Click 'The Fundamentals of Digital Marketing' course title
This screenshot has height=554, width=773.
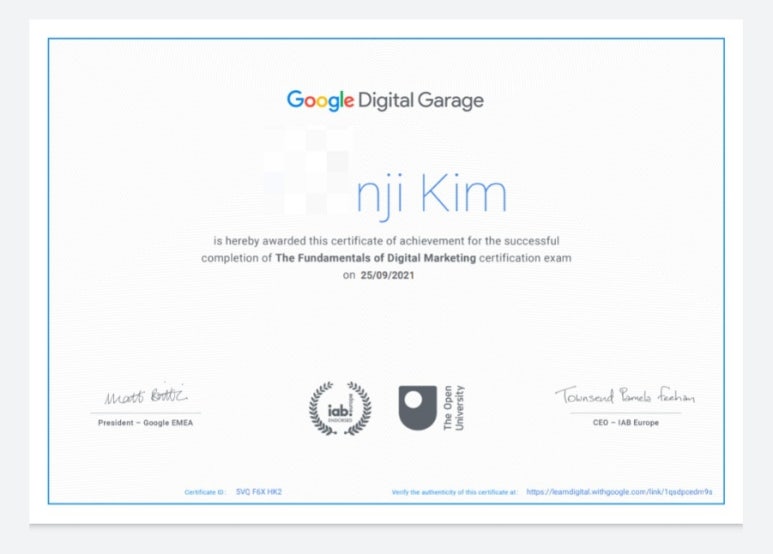(376, 258)
